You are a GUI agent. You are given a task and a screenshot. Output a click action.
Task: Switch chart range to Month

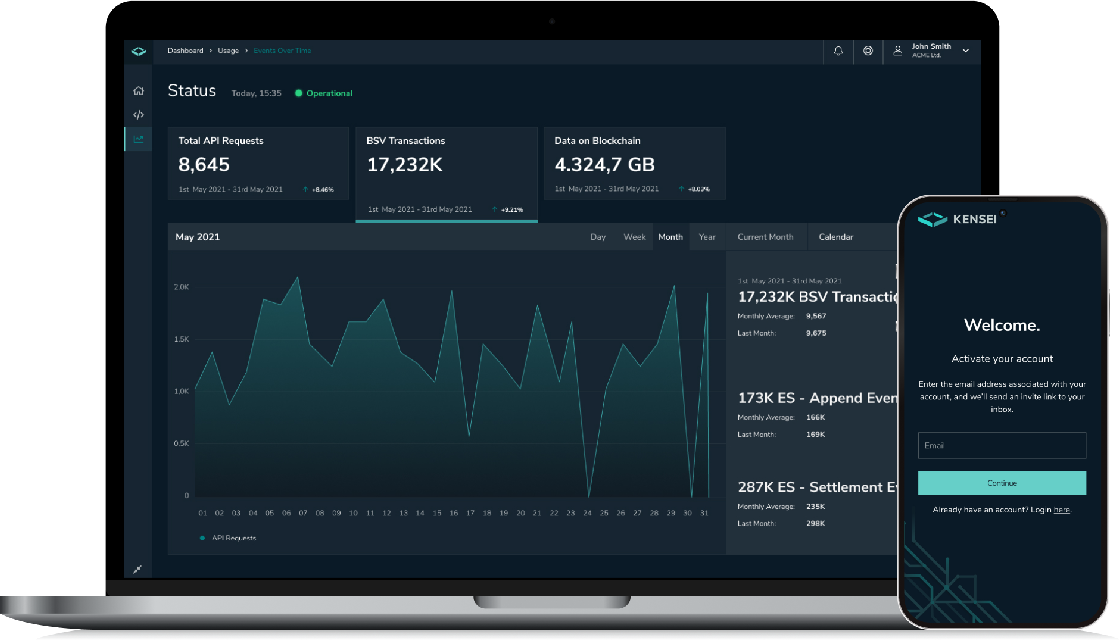(671, 237)
